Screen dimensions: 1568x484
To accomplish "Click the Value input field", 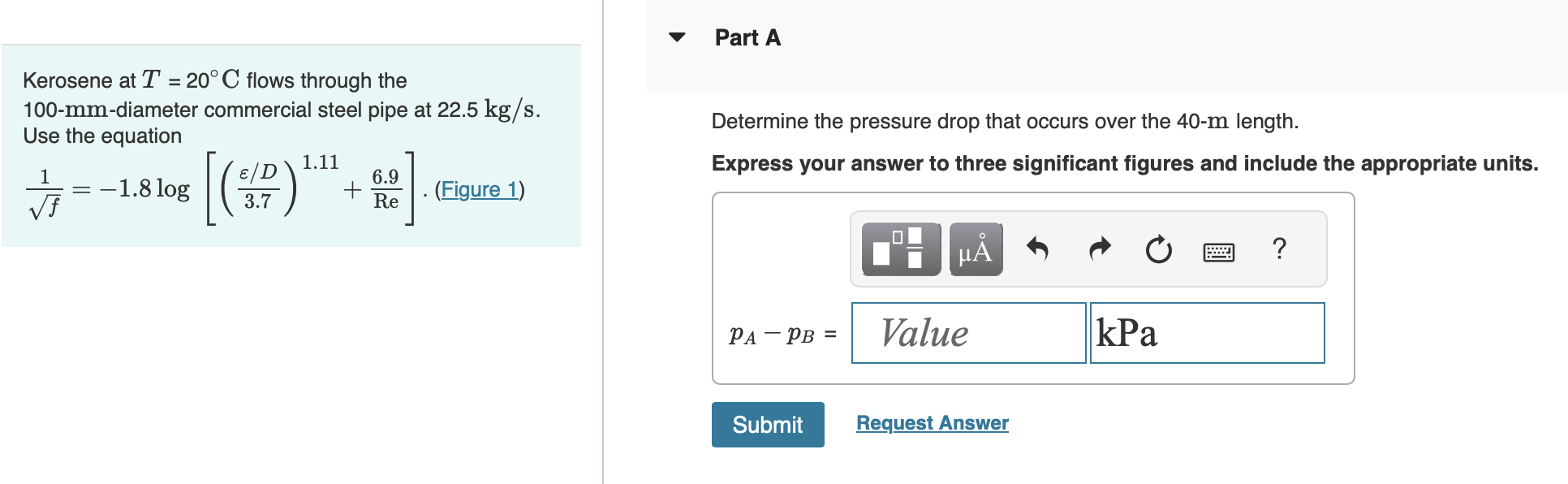I will point(968,333).
